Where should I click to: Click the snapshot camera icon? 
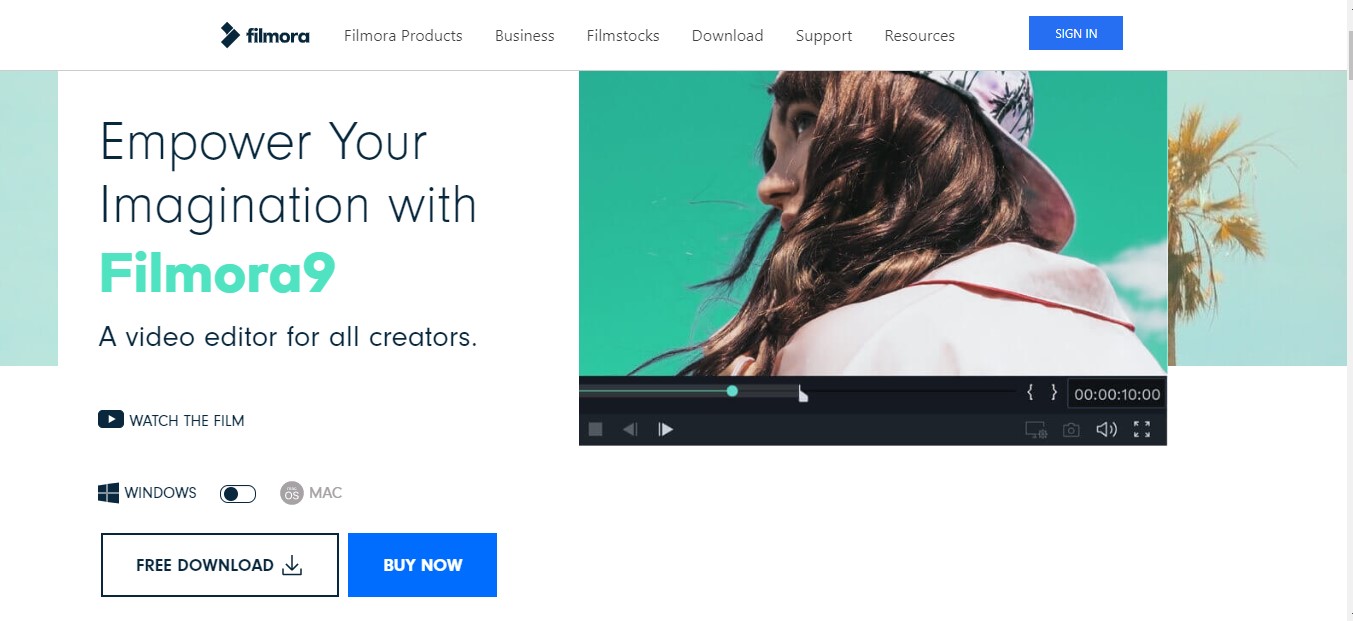coord(1071,430)
